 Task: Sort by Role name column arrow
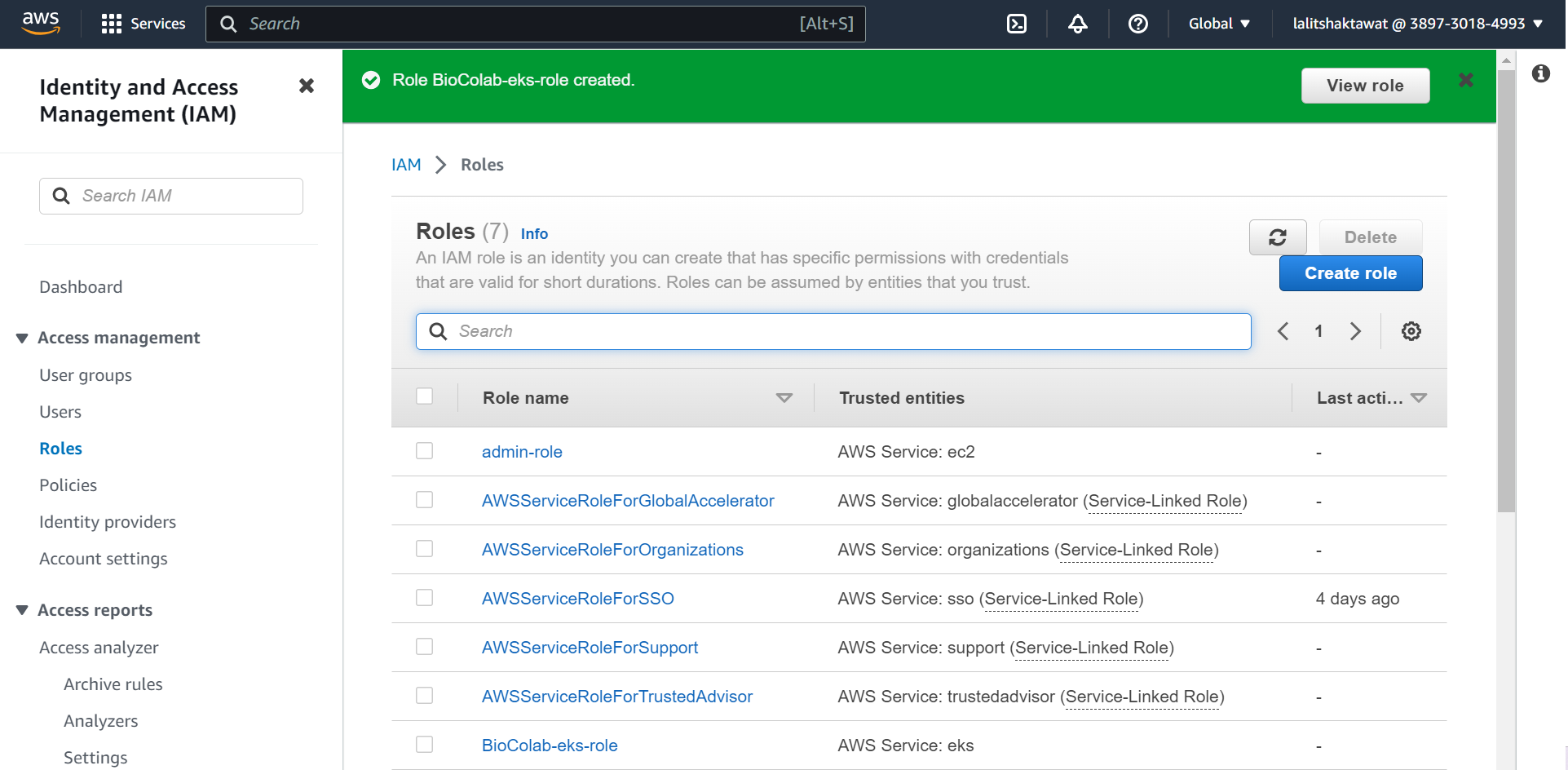tap(784, 398)
